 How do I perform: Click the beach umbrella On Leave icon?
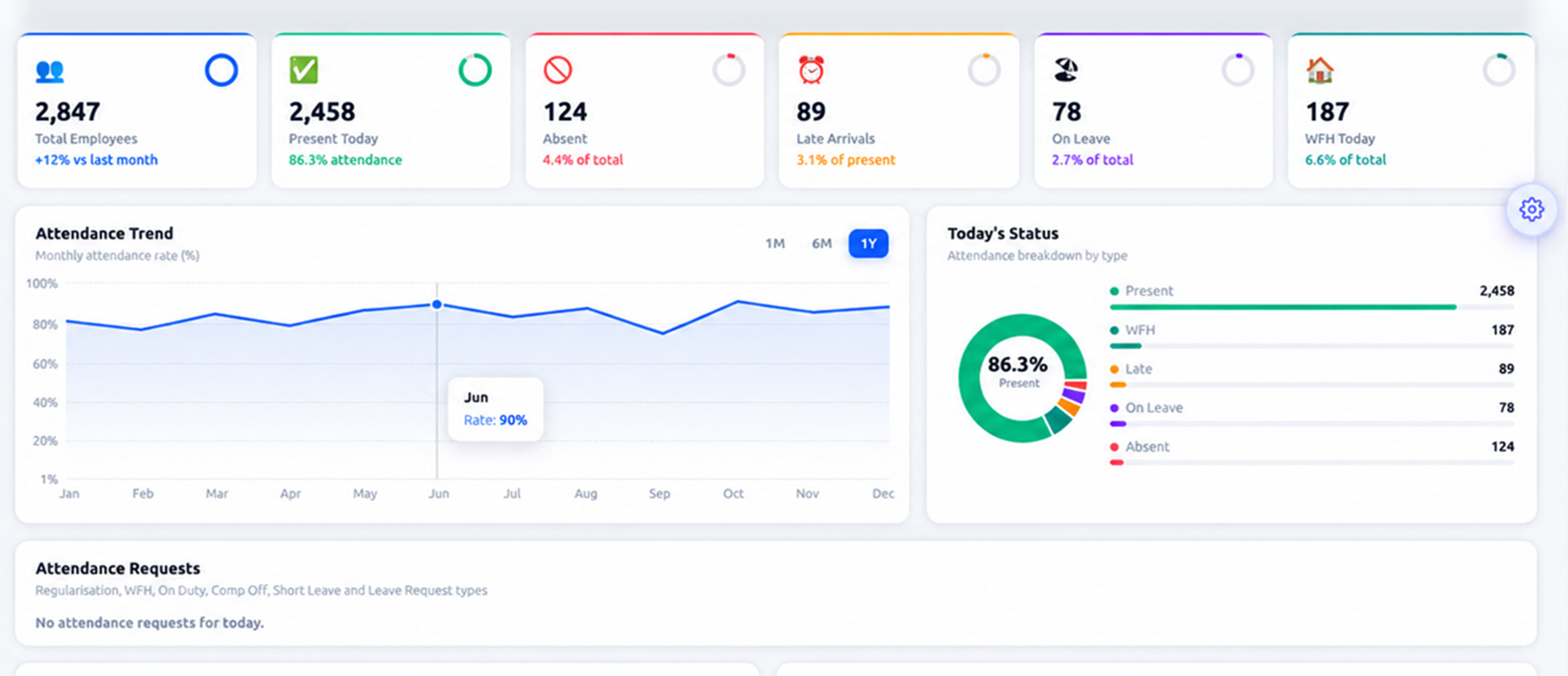[x=1066, y=70]
